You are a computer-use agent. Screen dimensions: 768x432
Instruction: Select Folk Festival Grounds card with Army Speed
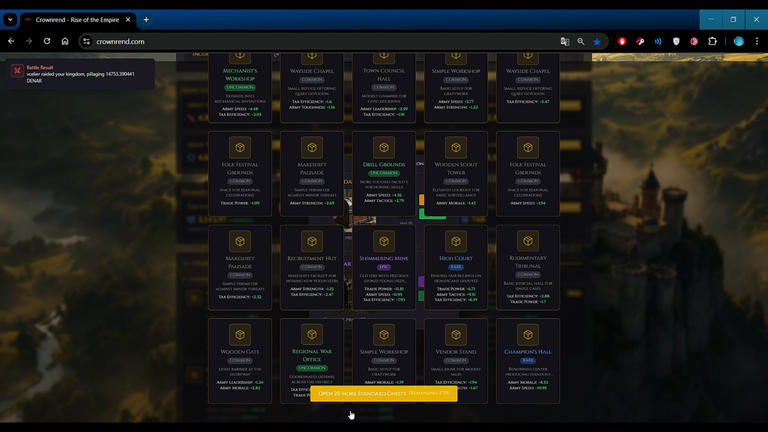click(528, 173)
